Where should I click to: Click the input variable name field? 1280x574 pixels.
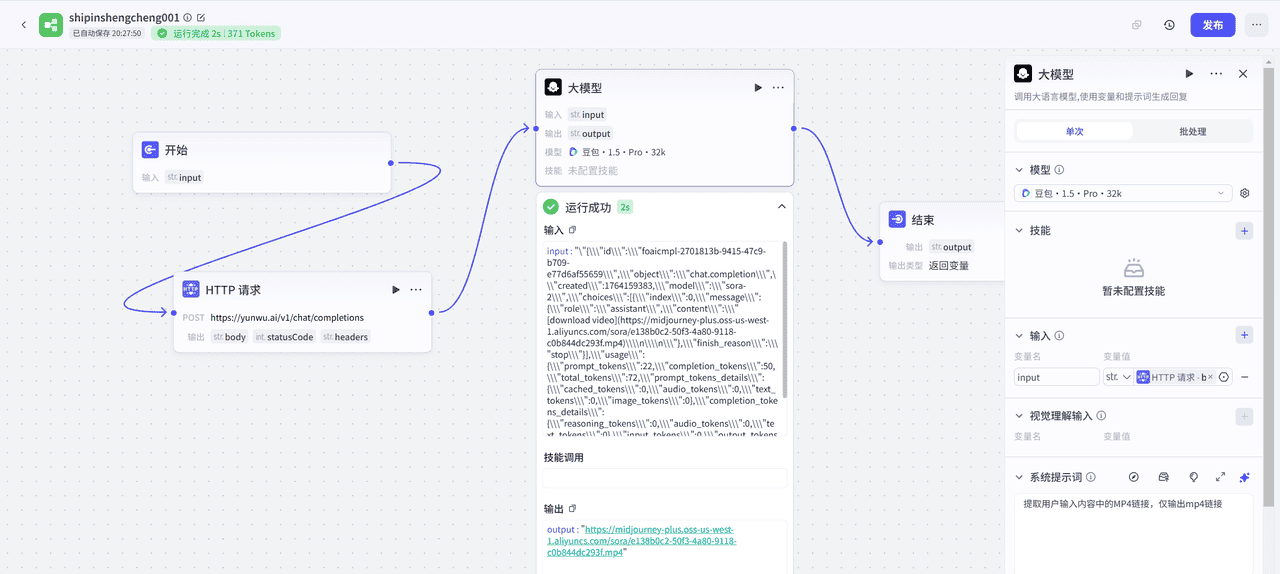coord(1056,377)
